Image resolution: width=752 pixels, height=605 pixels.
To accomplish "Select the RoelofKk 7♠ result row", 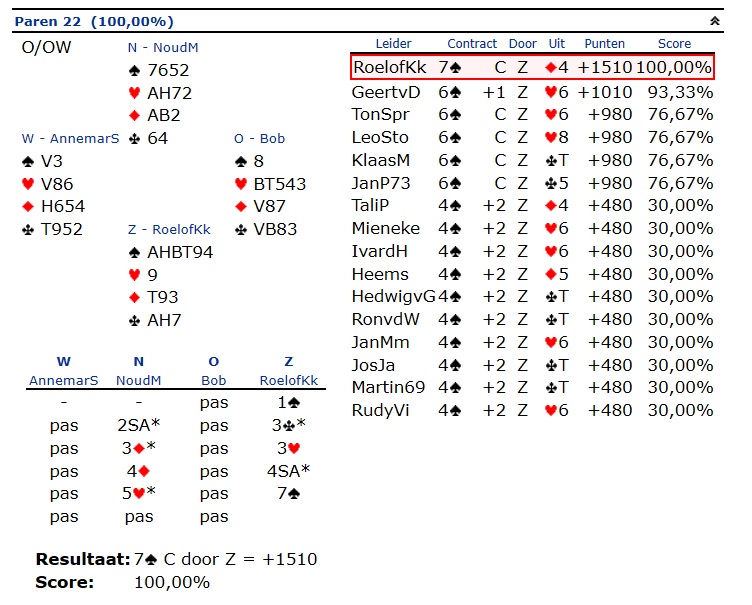I will click(532, 67).
